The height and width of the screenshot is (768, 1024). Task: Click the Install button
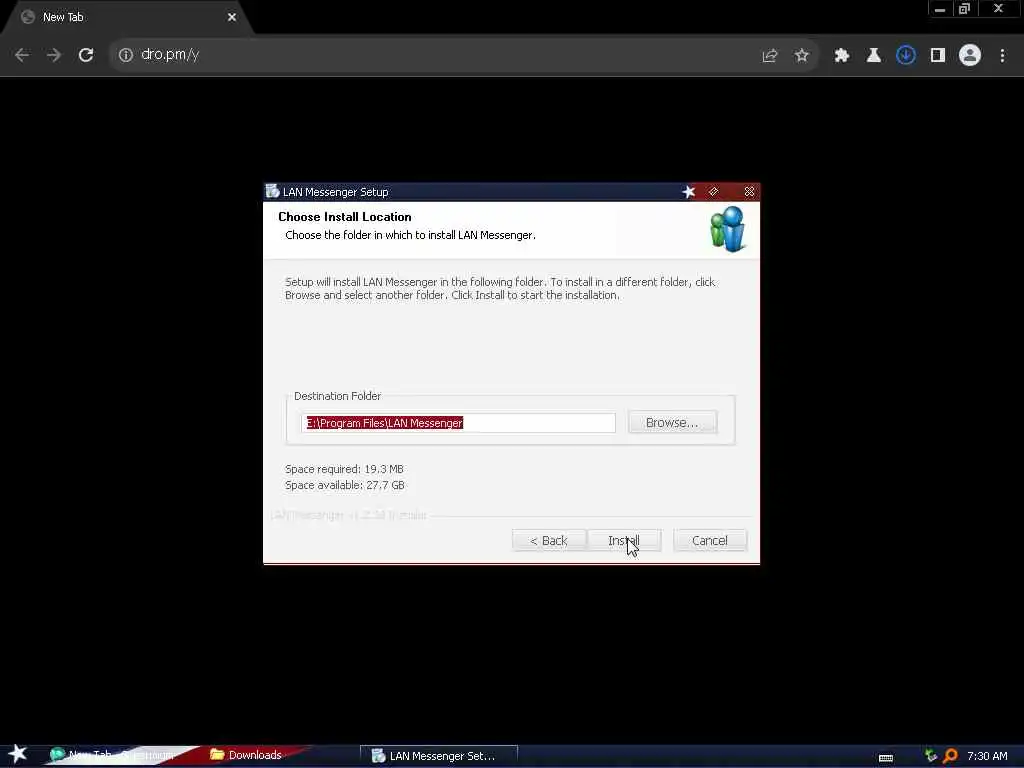tap(624, 540)
